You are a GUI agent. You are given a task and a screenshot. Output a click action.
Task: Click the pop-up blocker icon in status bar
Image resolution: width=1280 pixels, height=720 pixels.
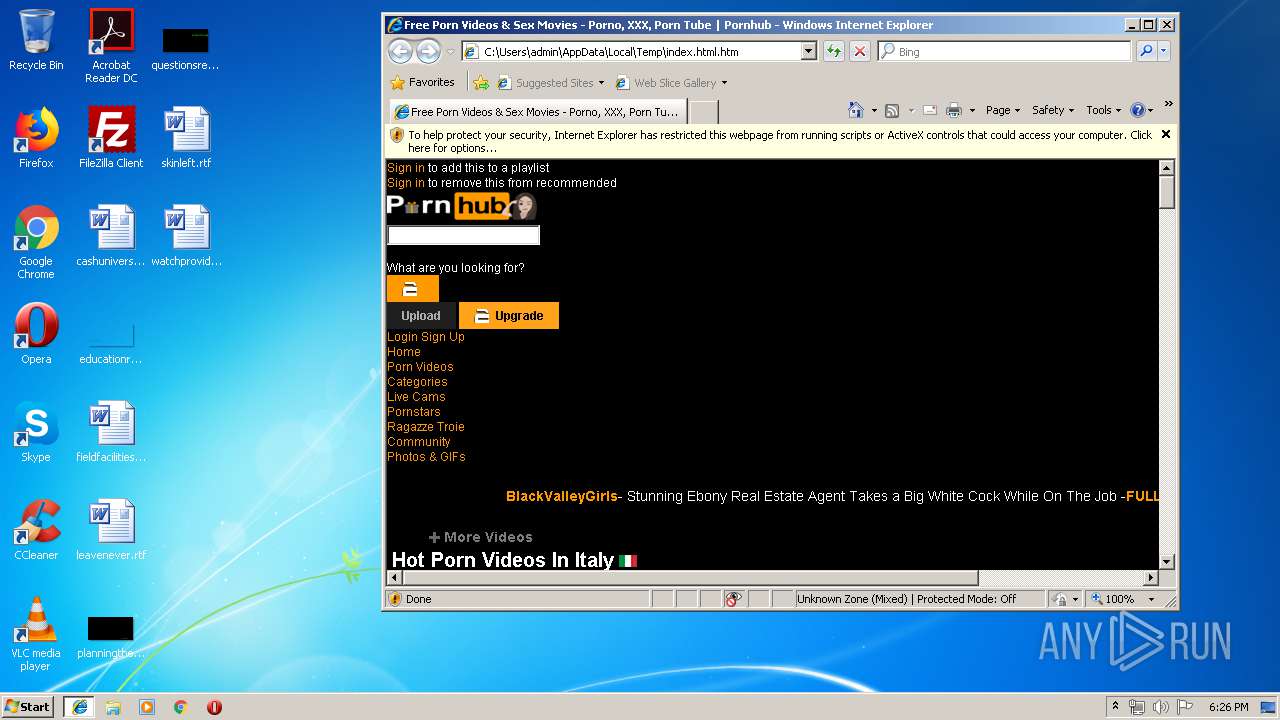tap(733, 599)
